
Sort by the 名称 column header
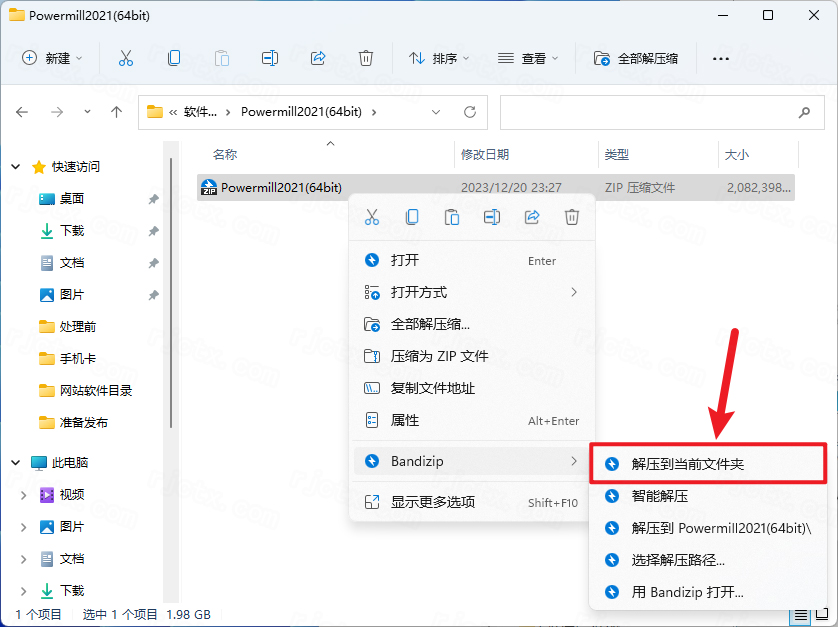click(225, 154)
